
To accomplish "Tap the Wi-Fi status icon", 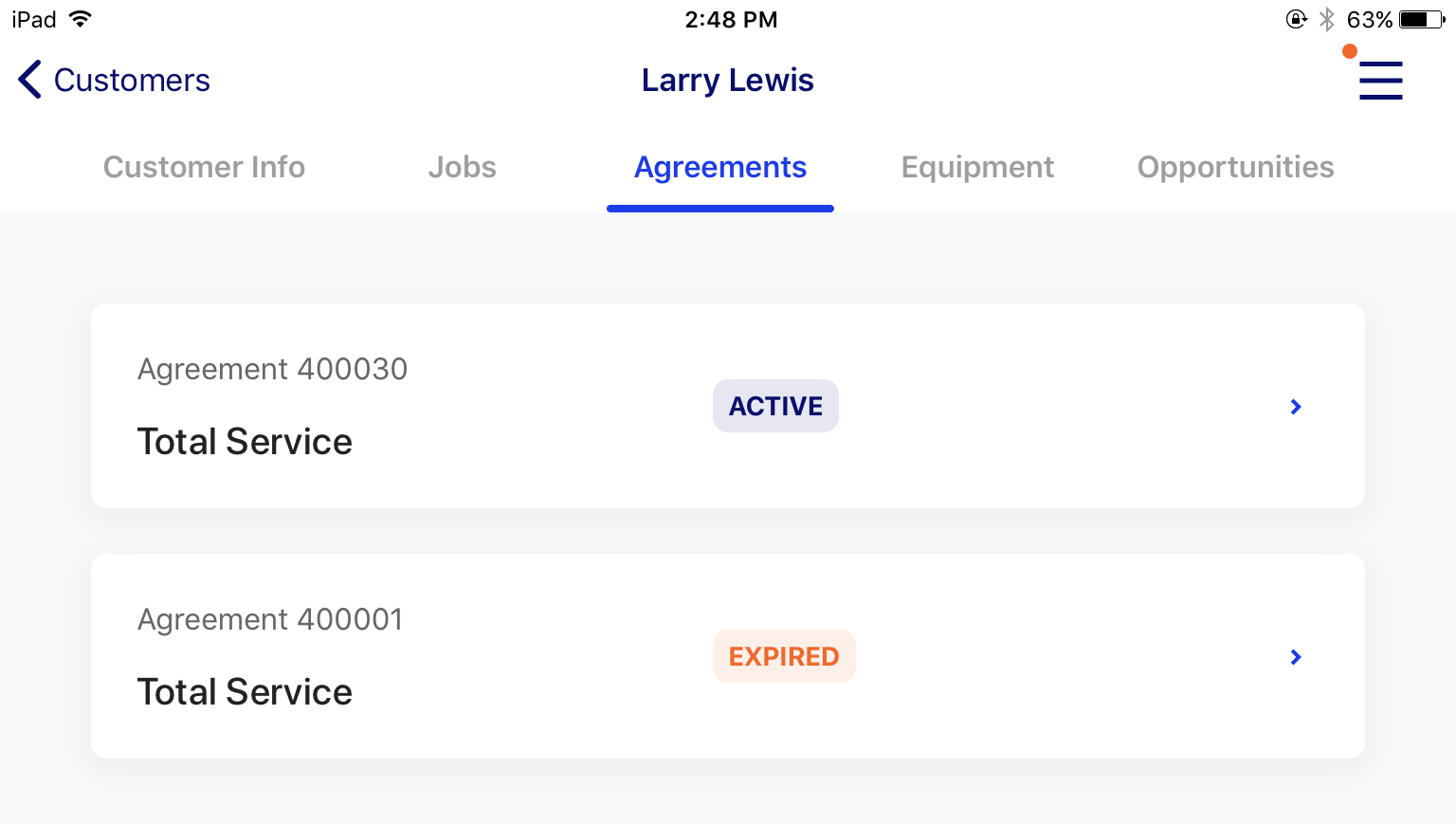I will click(x=81, y=19).
